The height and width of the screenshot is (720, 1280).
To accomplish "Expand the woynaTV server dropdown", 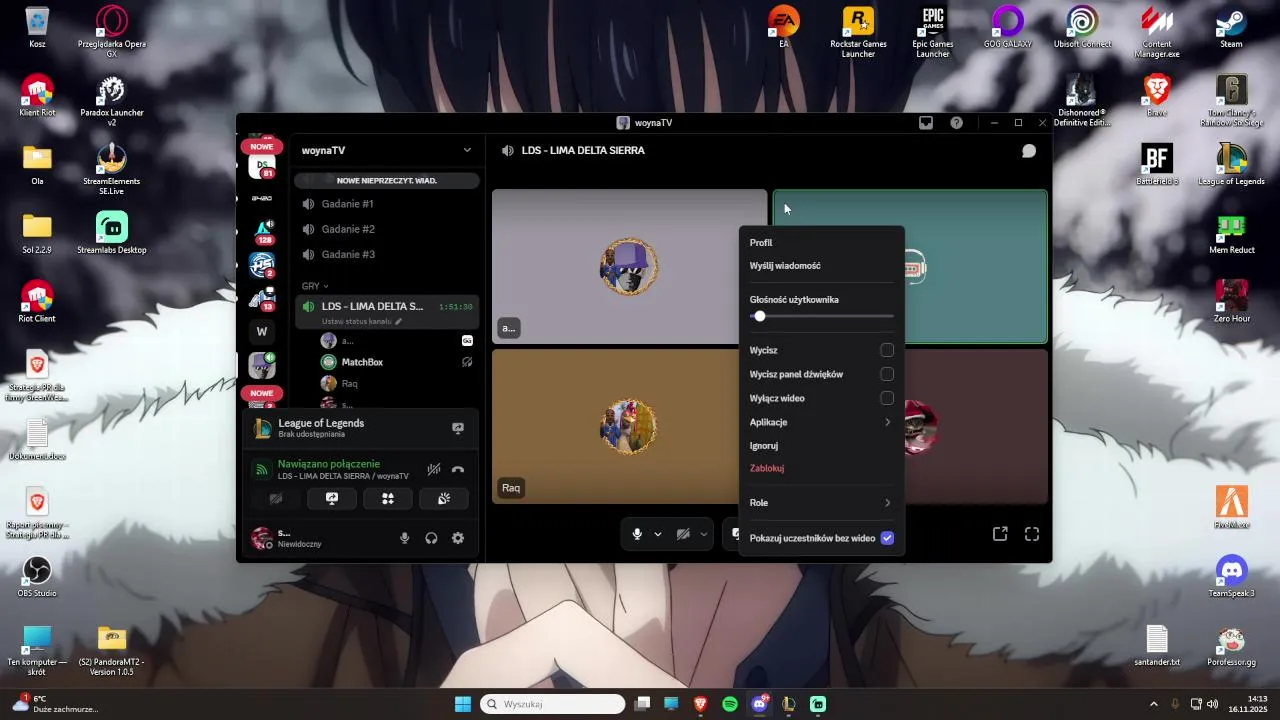I will [467, 151].
